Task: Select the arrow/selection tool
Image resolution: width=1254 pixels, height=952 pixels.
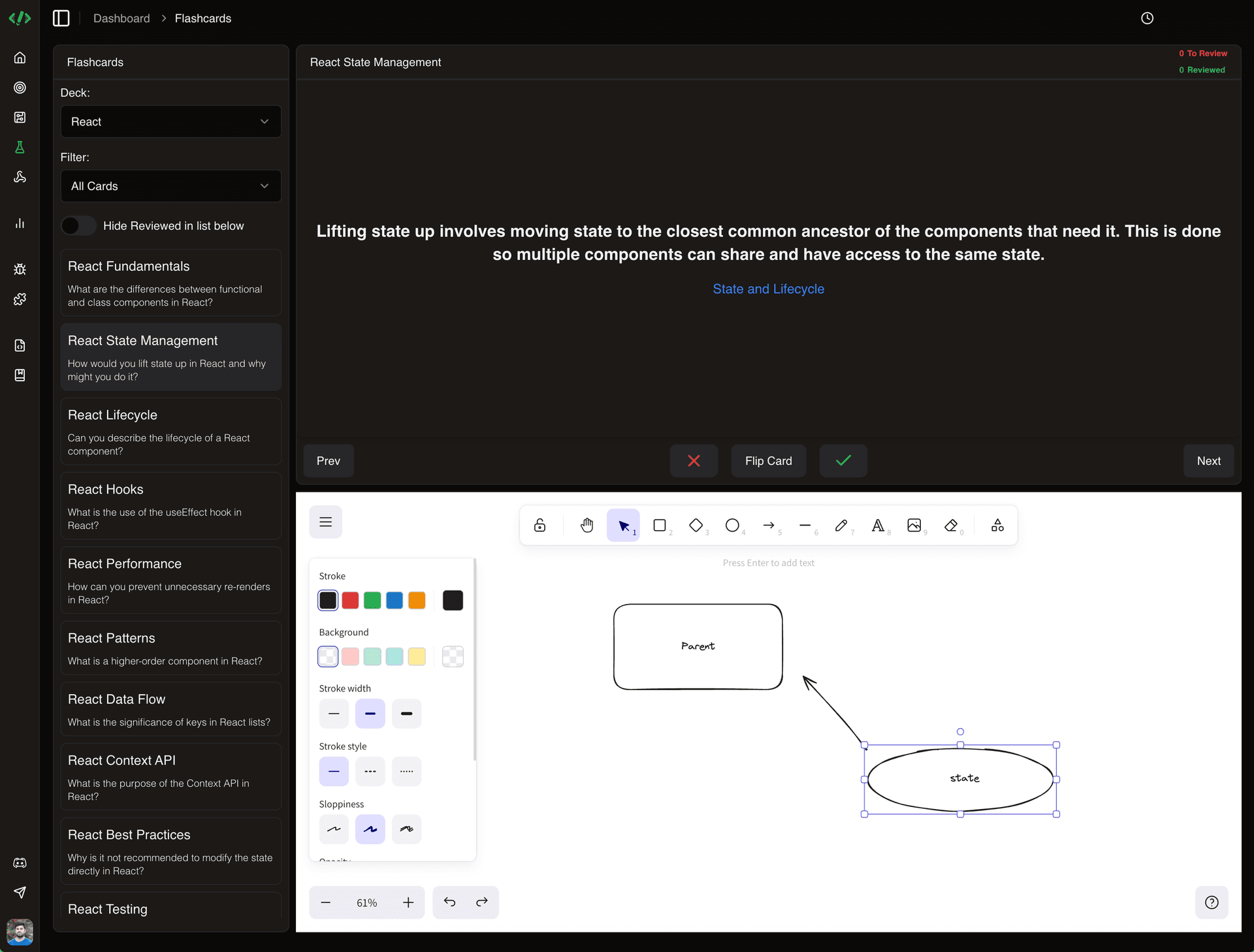Action: (x=624, y=525)
